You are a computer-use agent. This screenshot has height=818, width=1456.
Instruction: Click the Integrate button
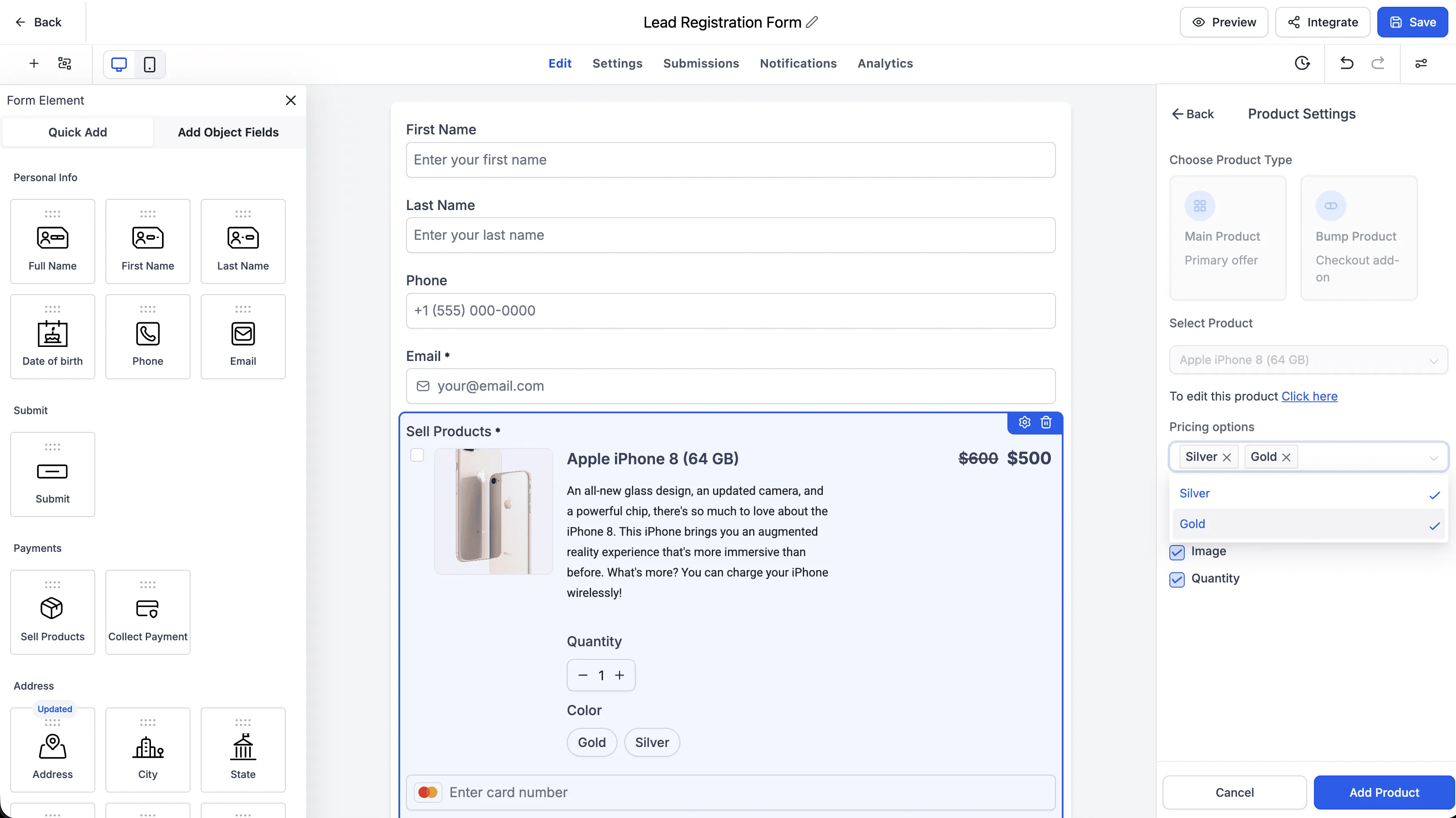click(x=1322, y=22)
